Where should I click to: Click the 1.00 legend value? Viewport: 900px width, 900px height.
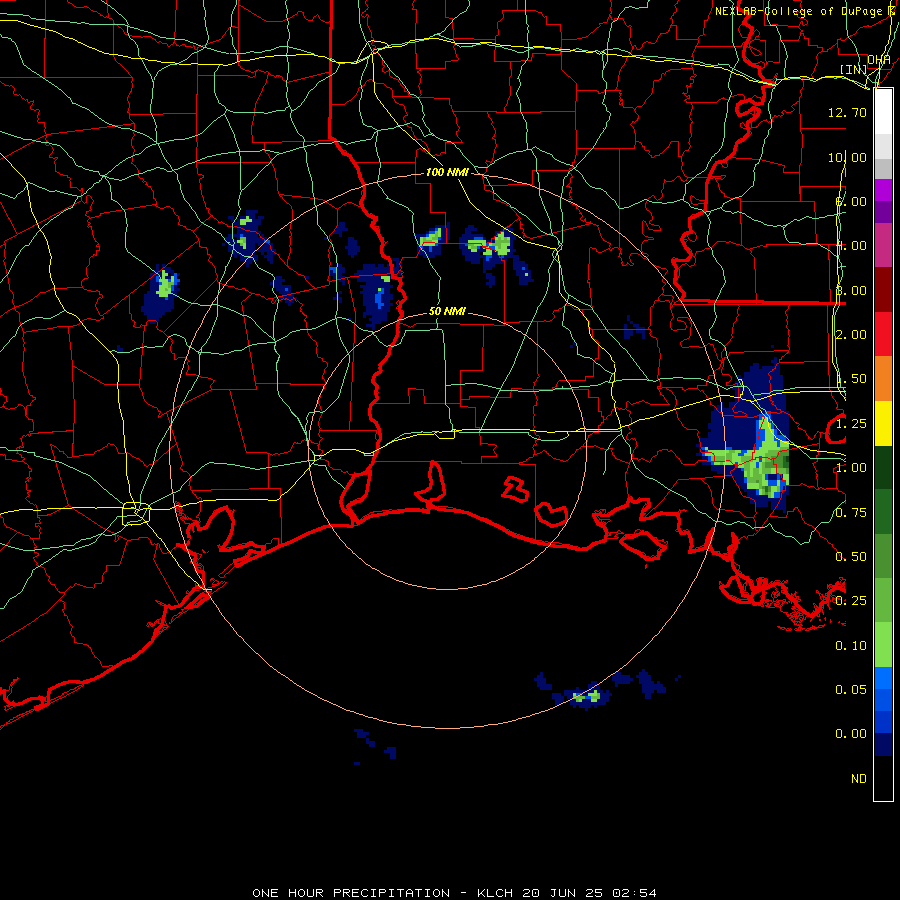coord(850,468)
